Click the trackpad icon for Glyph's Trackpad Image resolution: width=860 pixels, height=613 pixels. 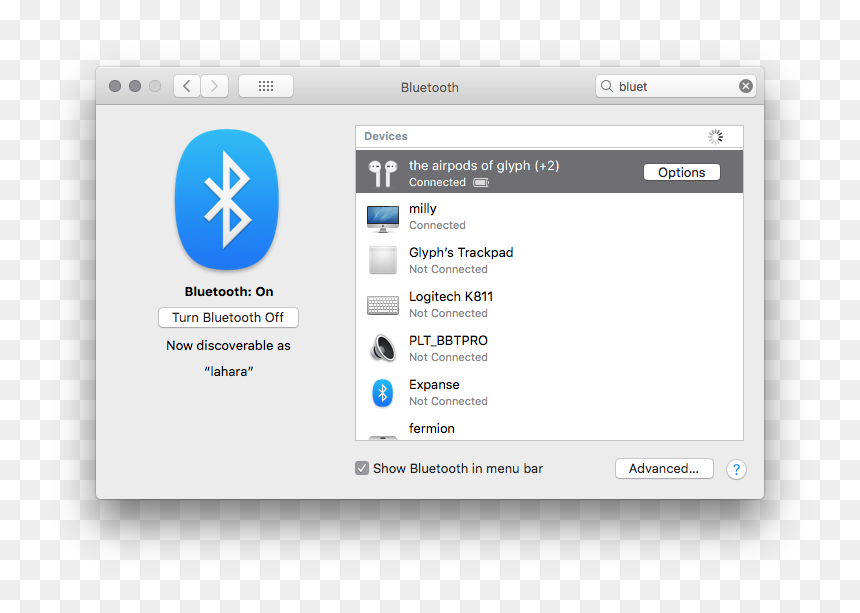point(383,260)
